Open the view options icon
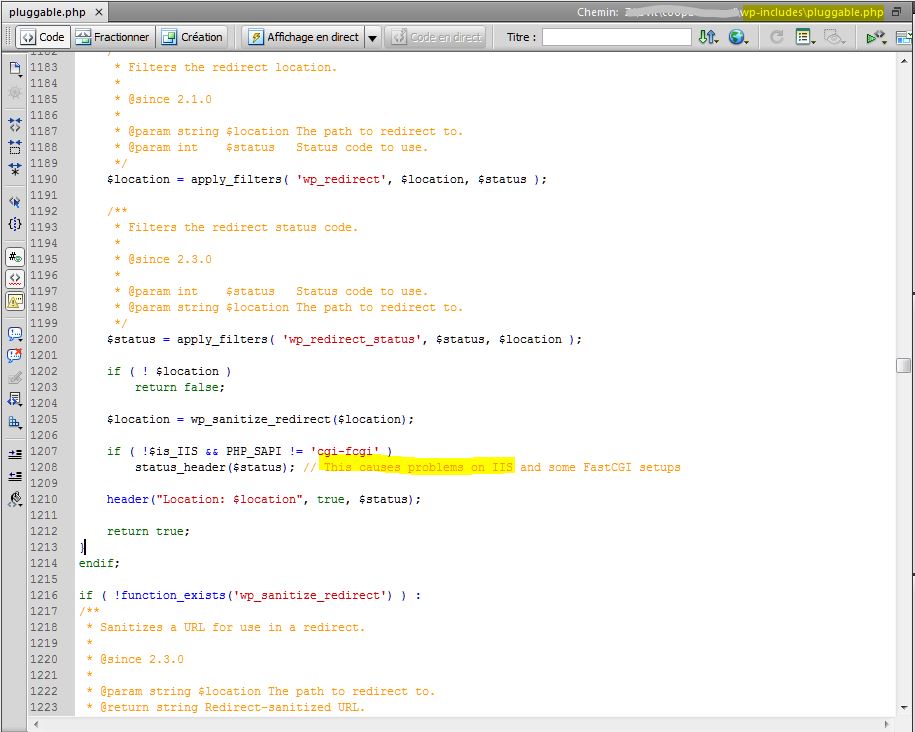This screenshot has height=732, width=915. [805, 37]
